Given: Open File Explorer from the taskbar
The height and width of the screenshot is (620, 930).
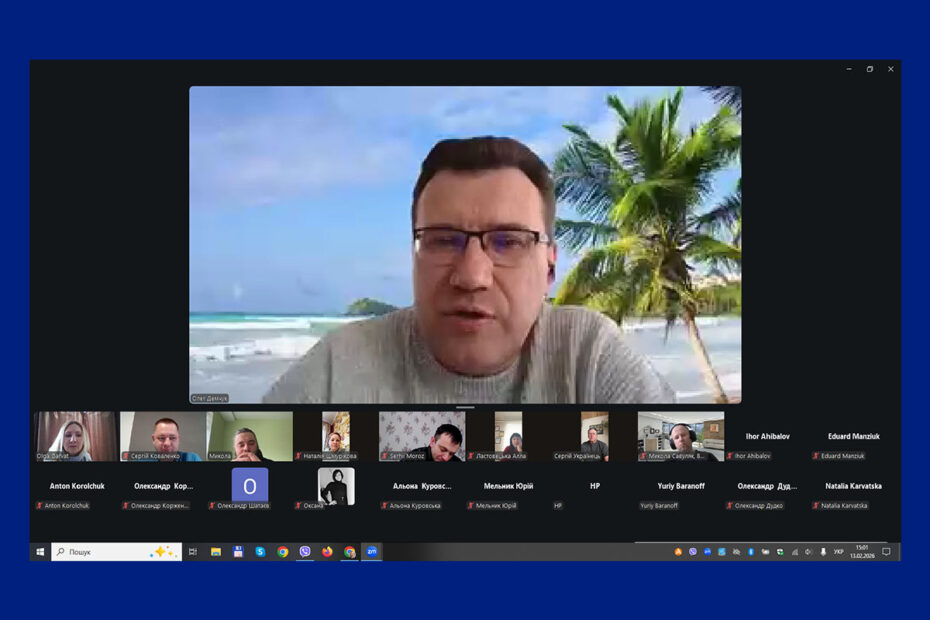Looking at the screenshot, I should 216,551.
